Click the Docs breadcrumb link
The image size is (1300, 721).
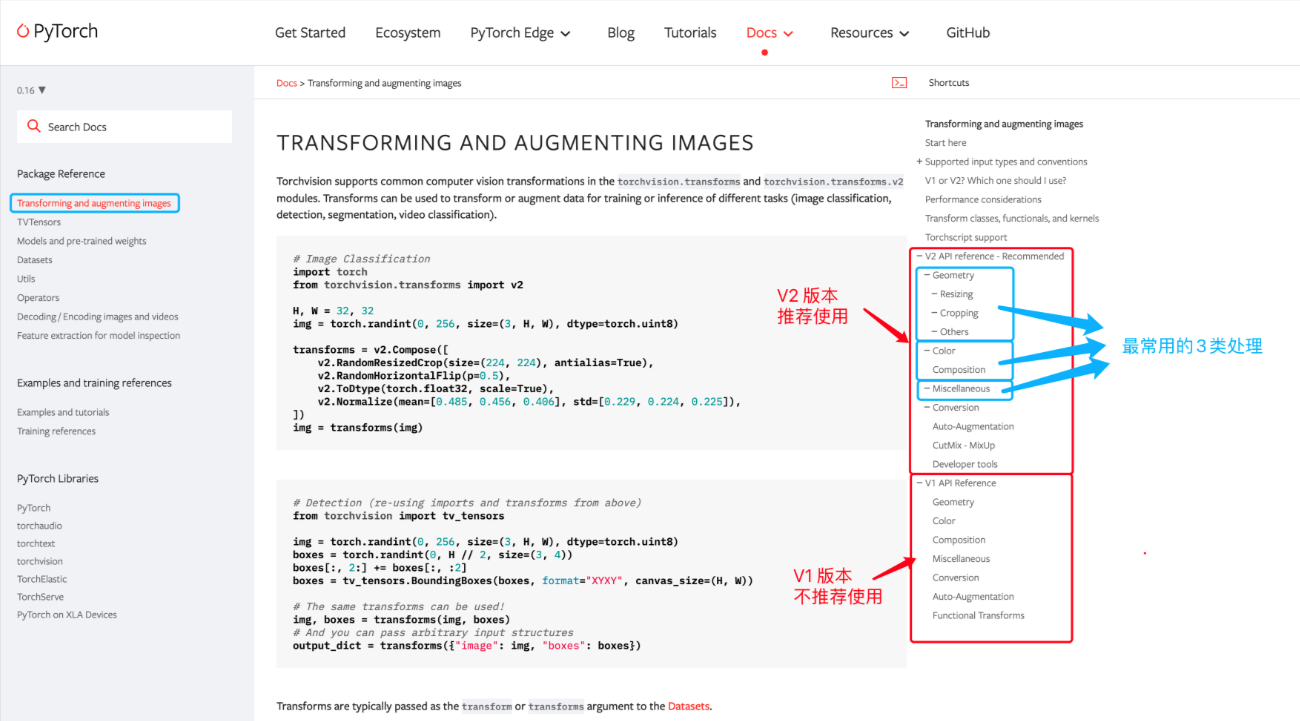(x=287, y=83)
